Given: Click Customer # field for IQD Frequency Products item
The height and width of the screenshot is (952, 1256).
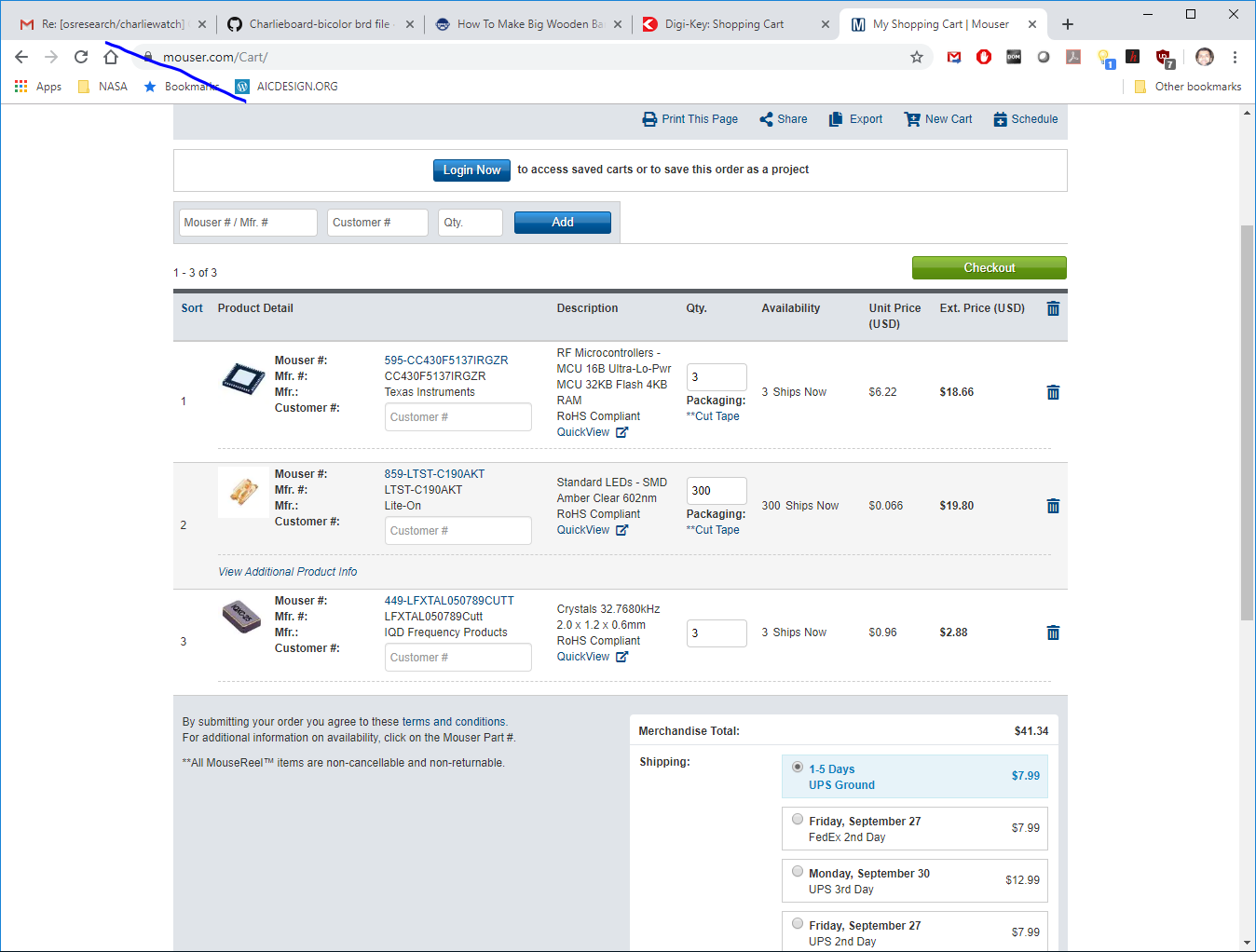Looking at the screenshot, I should (x=458, y=658).
